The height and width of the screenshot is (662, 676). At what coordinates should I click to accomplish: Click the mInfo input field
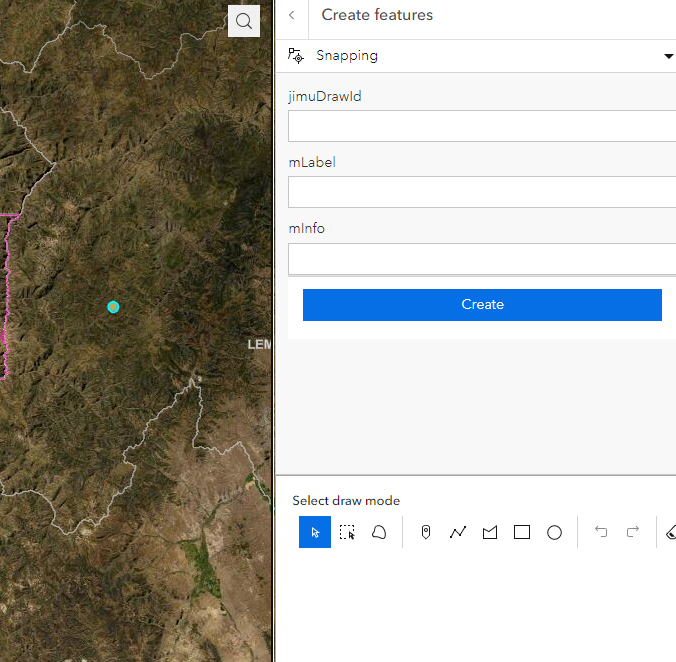pos(482,258)
